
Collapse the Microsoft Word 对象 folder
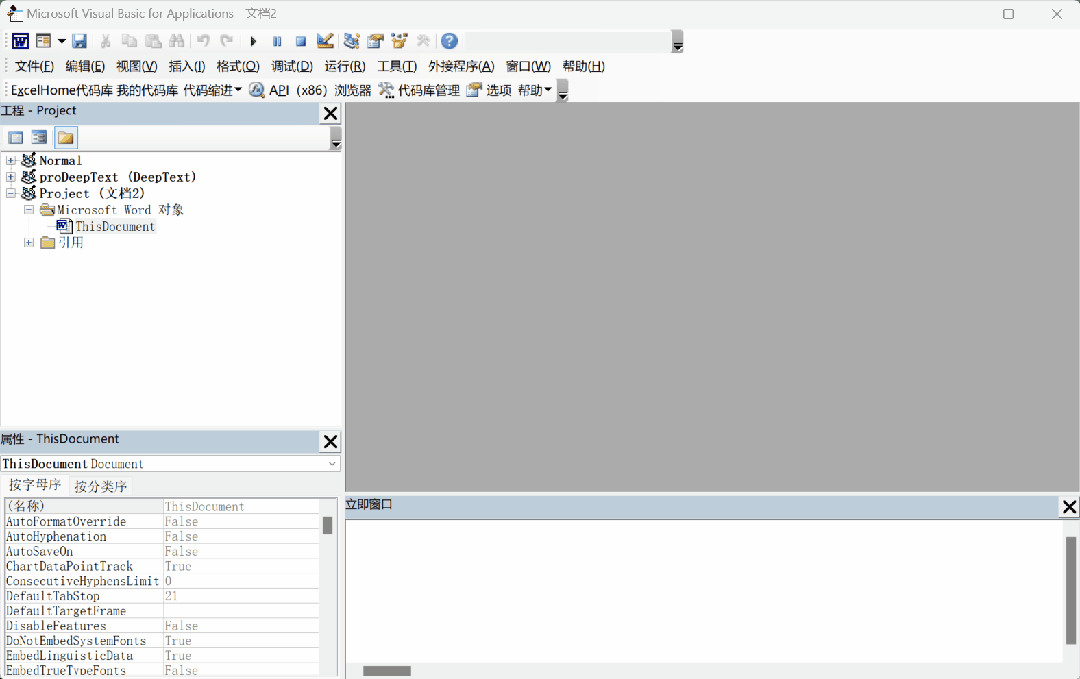pos(29,210)
